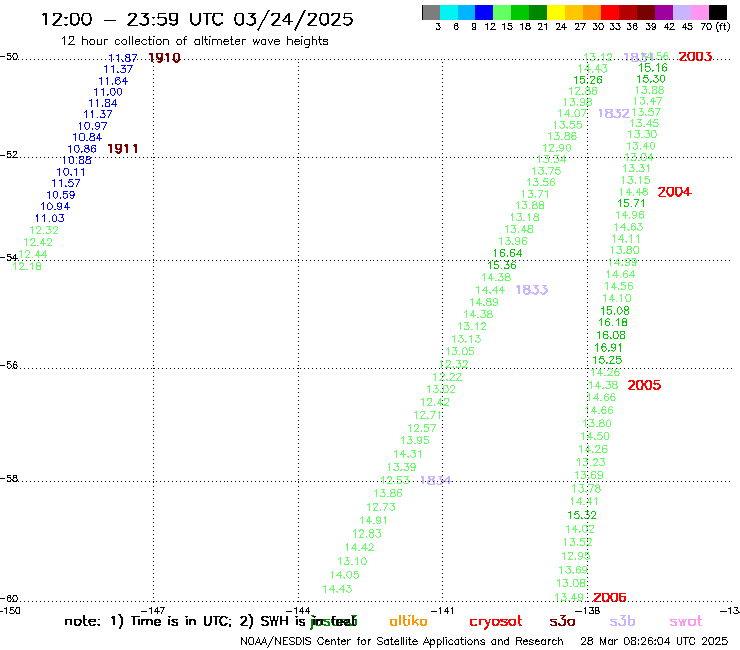This screenshot has width=740, height=650.
Task: Pick the red 33 ft legend swatch
Action: [x=610, y=12]
